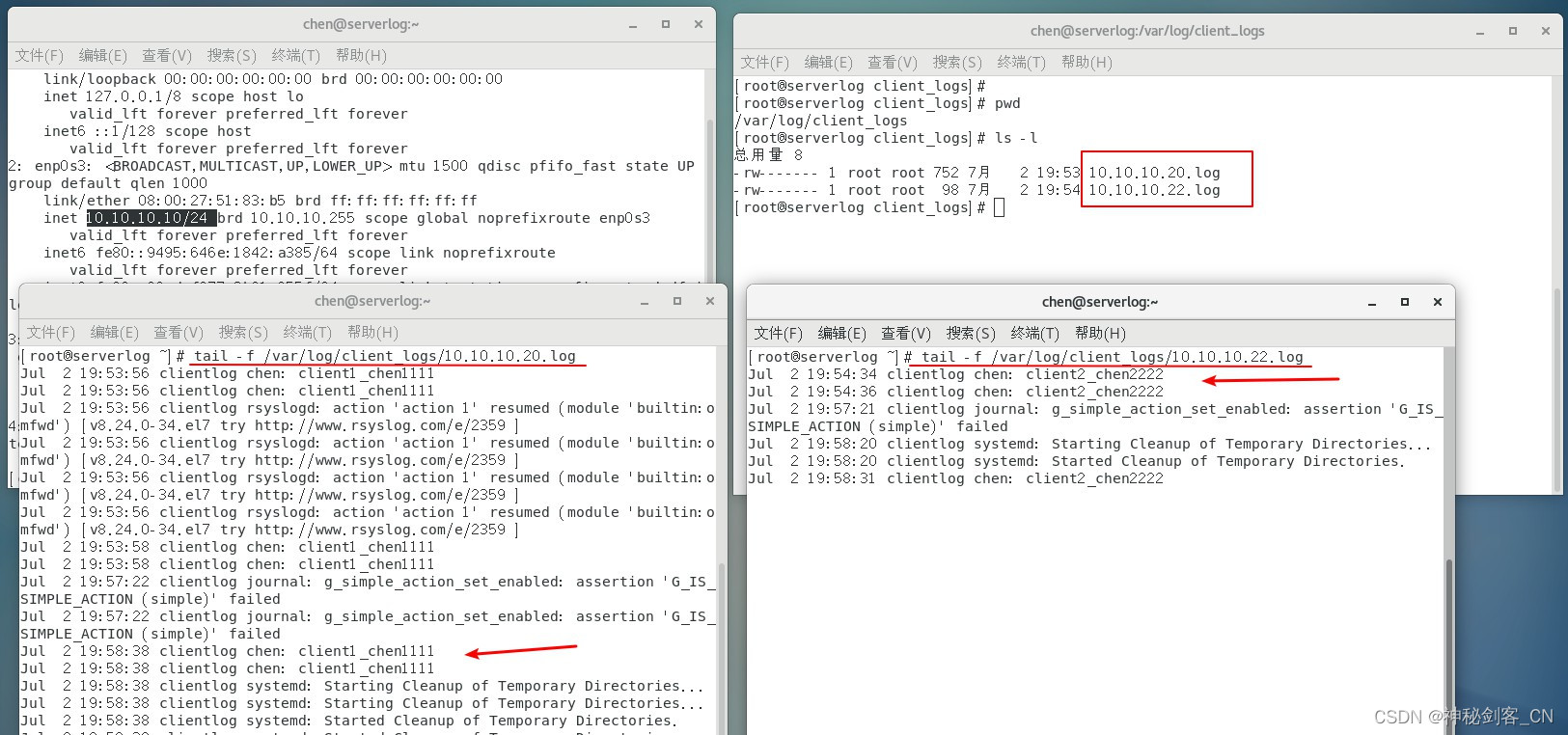This screenshot has width=1568, height=735.
Task: Click the link/ether 08:00:27:51:83:b5 line
Action: point(260,201)
